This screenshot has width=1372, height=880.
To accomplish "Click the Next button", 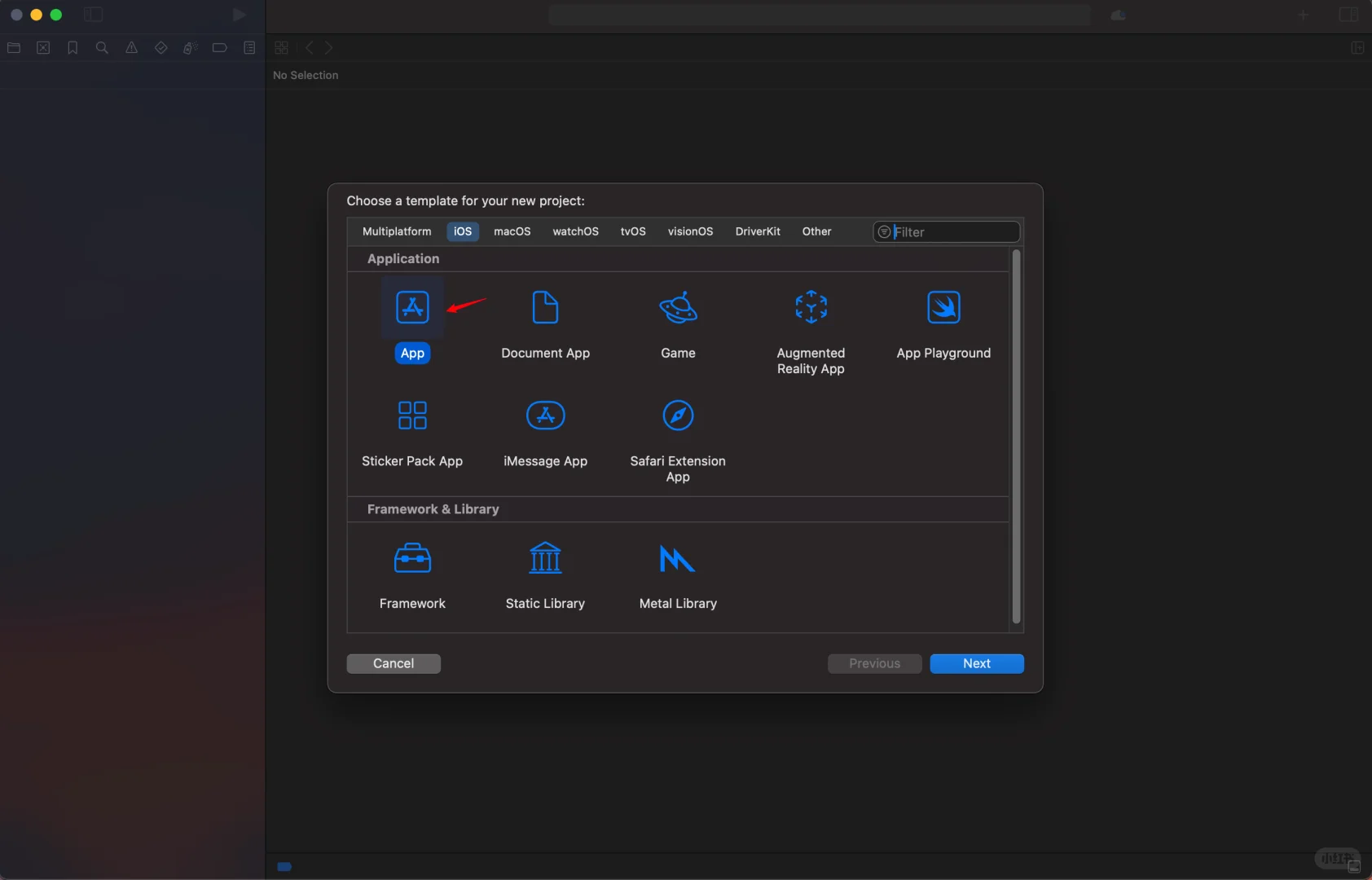I will (x=976, y=663).
